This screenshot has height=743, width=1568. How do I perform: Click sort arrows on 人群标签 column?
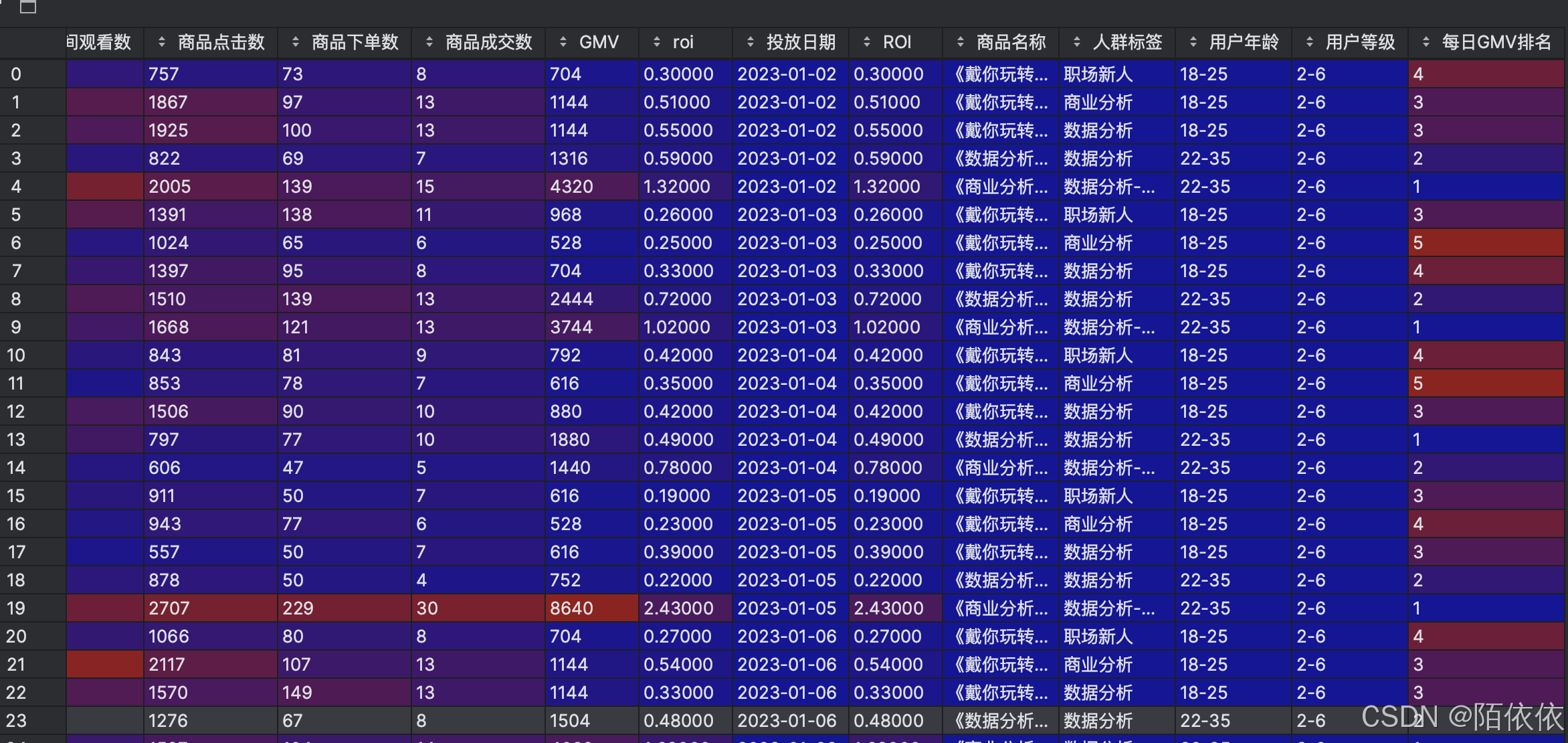pos(1076,42)
